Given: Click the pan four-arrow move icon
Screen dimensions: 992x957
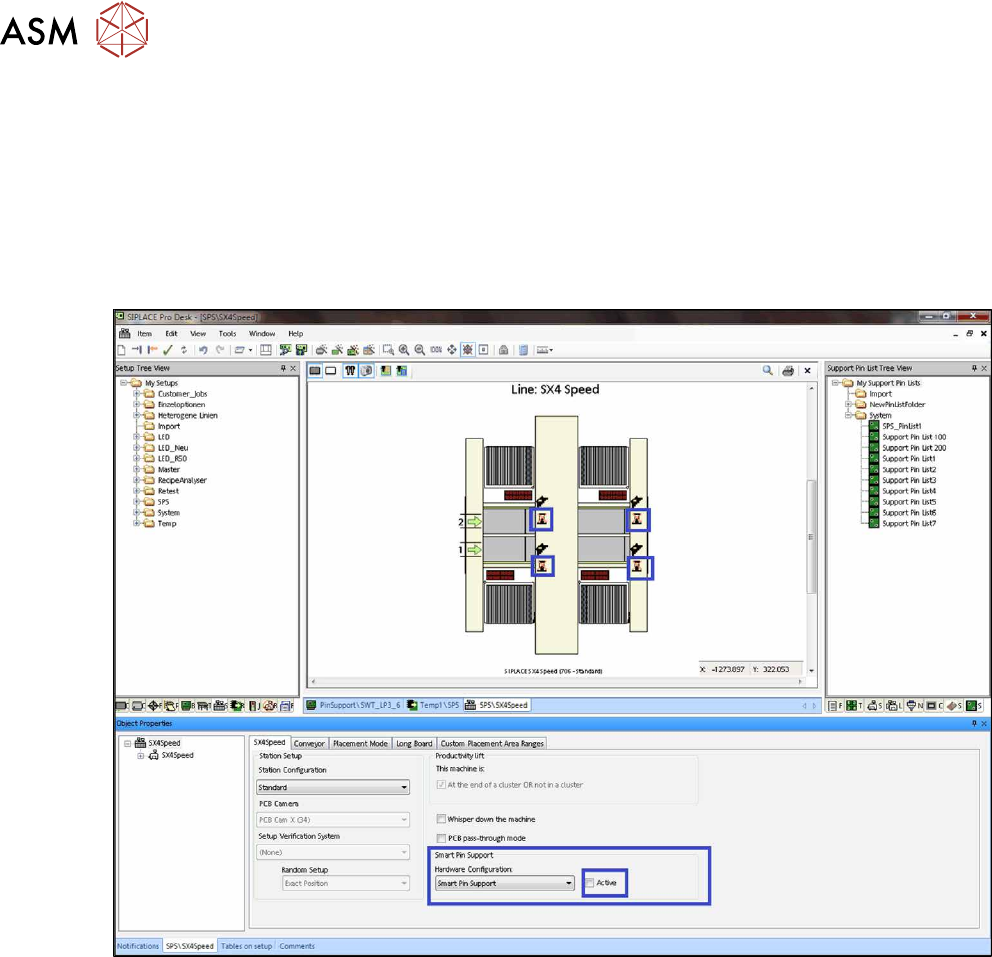Looking at the screenshot, I should tap(452, 350).
